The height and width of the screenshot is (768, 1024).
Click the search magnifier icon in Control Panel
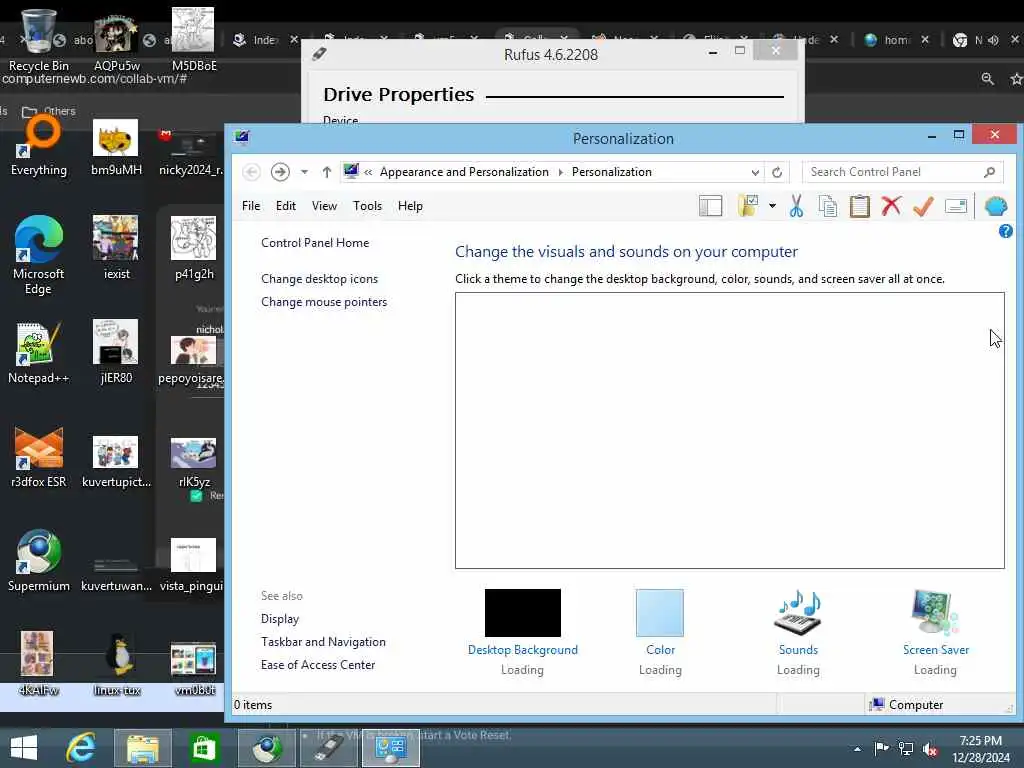[x=989, y=172]
